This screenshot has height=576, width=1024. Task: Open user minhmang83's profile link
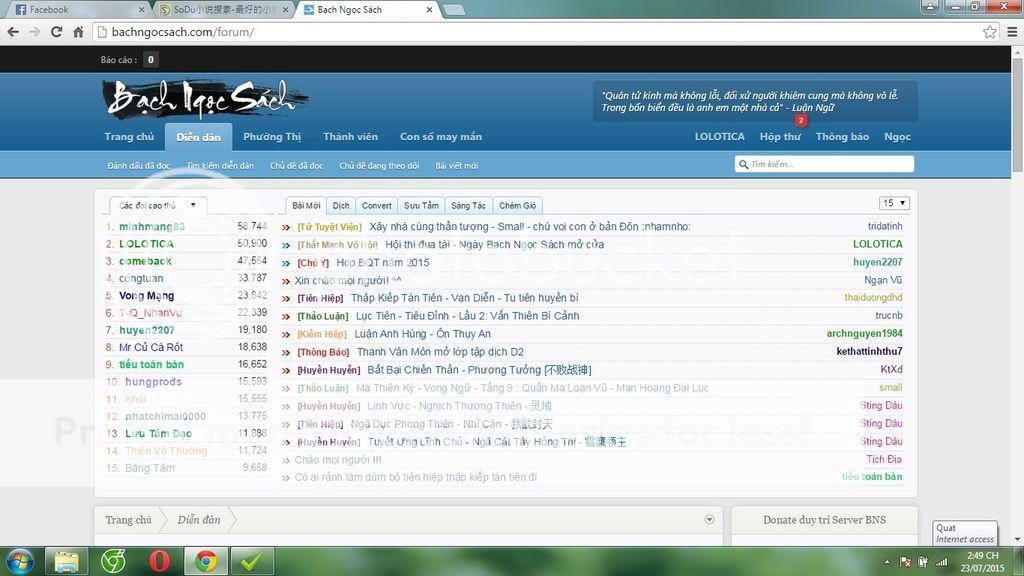[152, 227]
